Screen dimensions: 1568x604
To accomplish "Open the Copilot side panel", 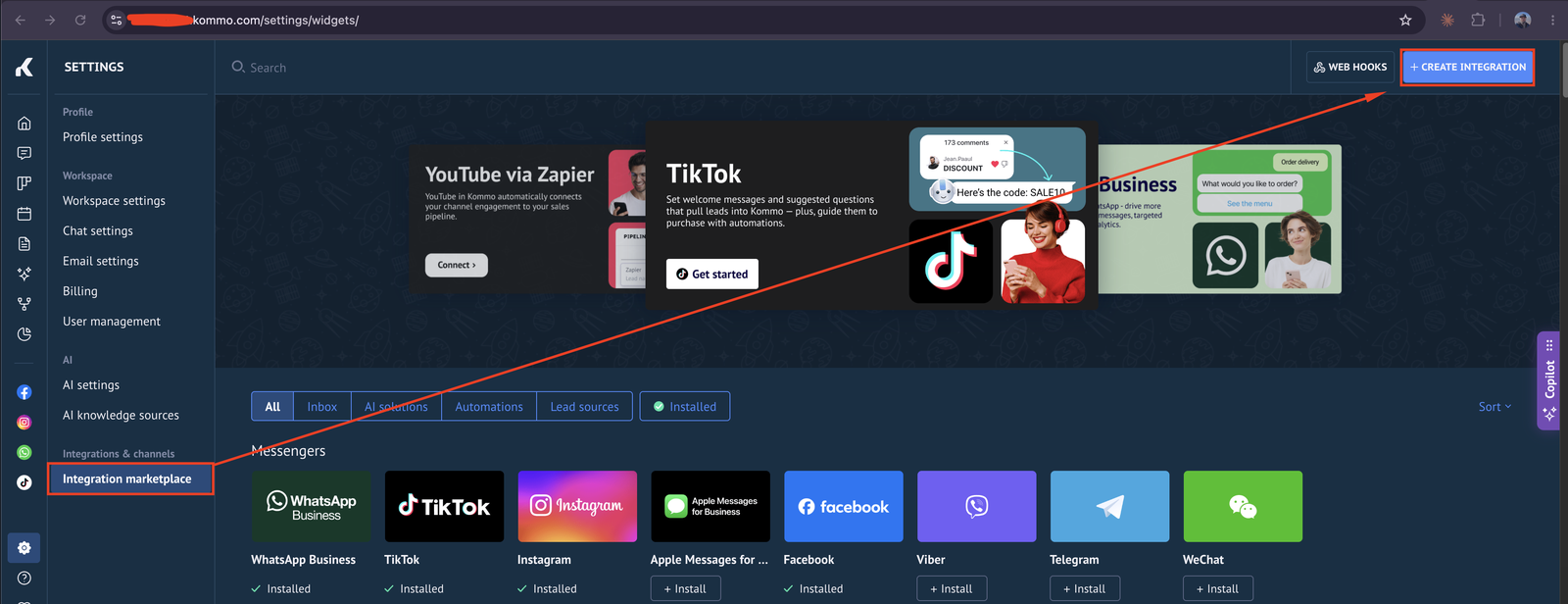I will pyautogui.click(x=1548, y=380).
